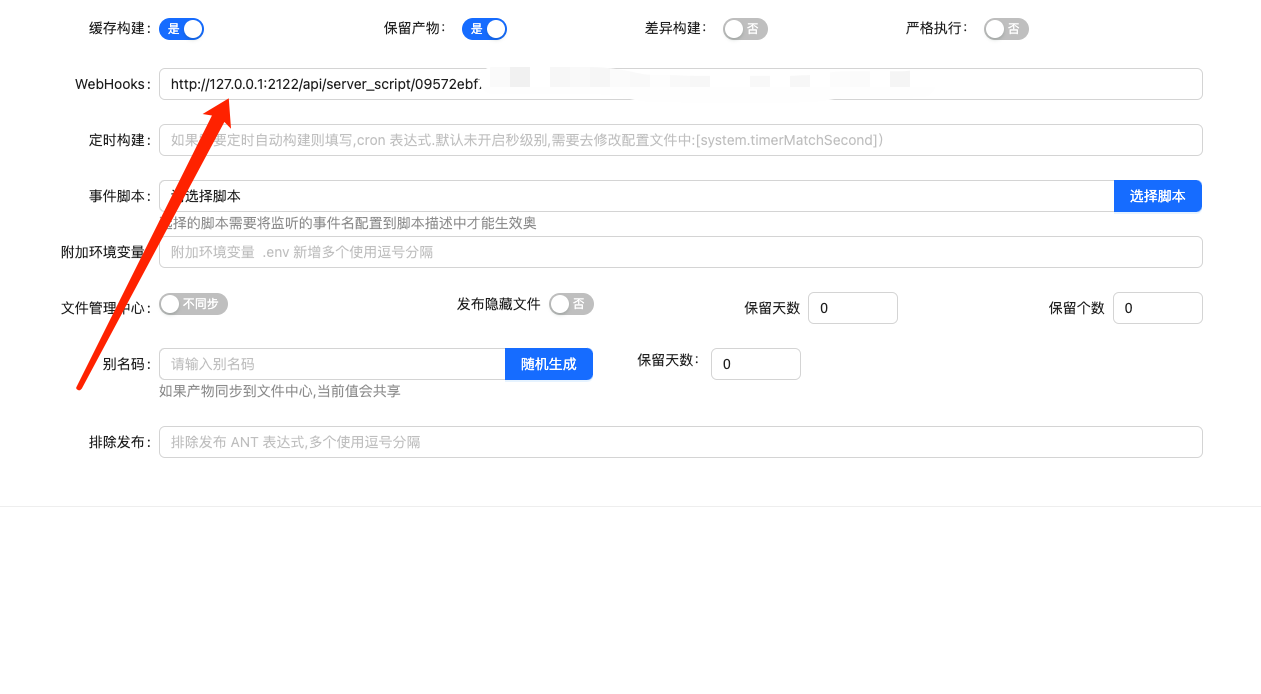
Task: Click the 定时构建 field label
Action: pyautogui.click(x=119, y=140)
